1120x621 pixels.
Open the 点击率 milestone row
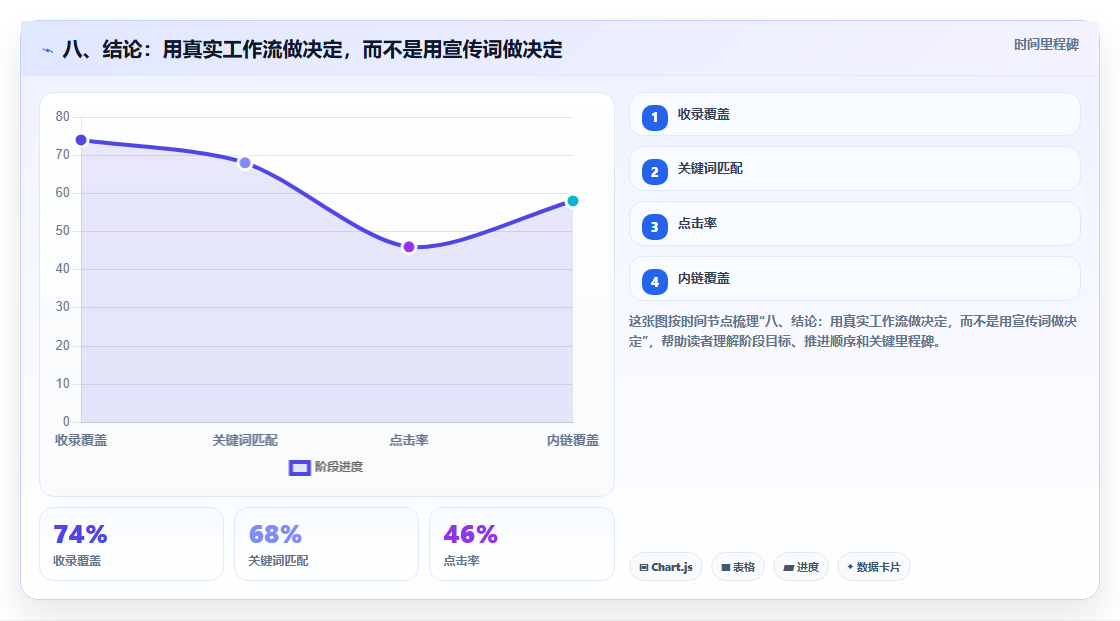point(854,224)
